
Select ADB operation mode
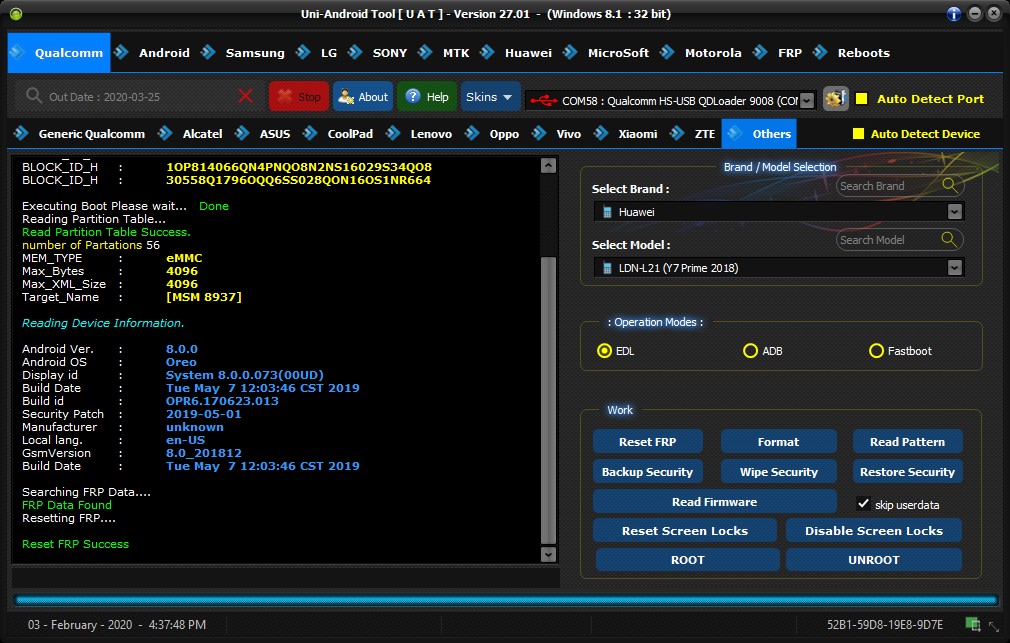click(750, 350)
